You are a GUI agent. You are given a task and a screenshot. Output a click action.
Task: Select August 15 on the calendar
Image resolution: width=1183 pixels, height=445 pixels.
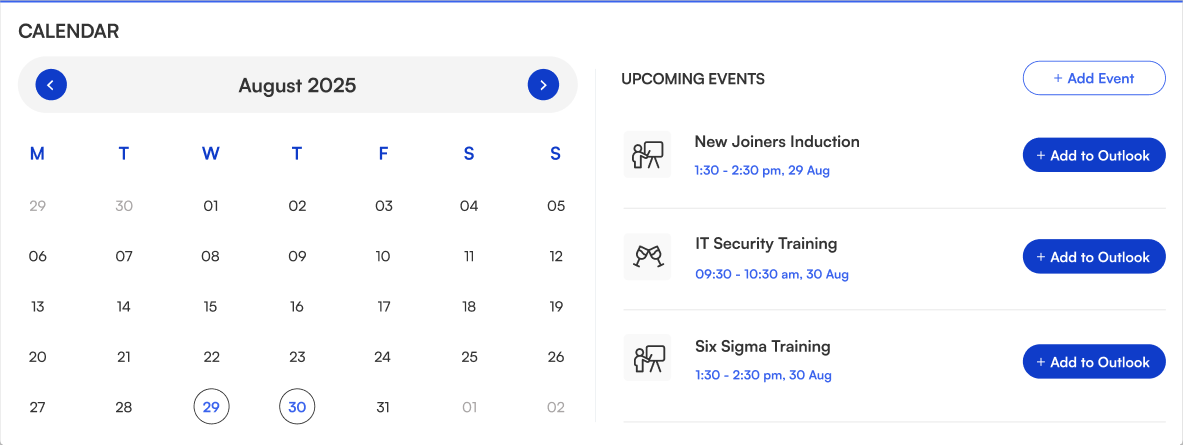(210, 307)
